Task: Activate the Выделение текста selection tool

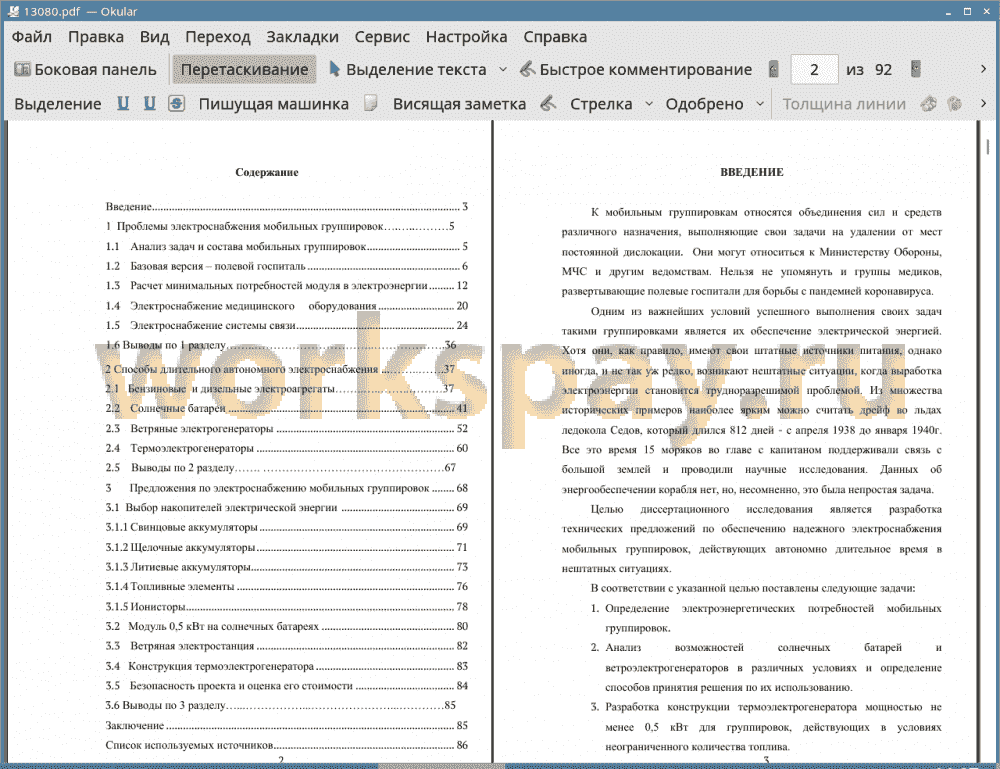Action: [408, 70]
